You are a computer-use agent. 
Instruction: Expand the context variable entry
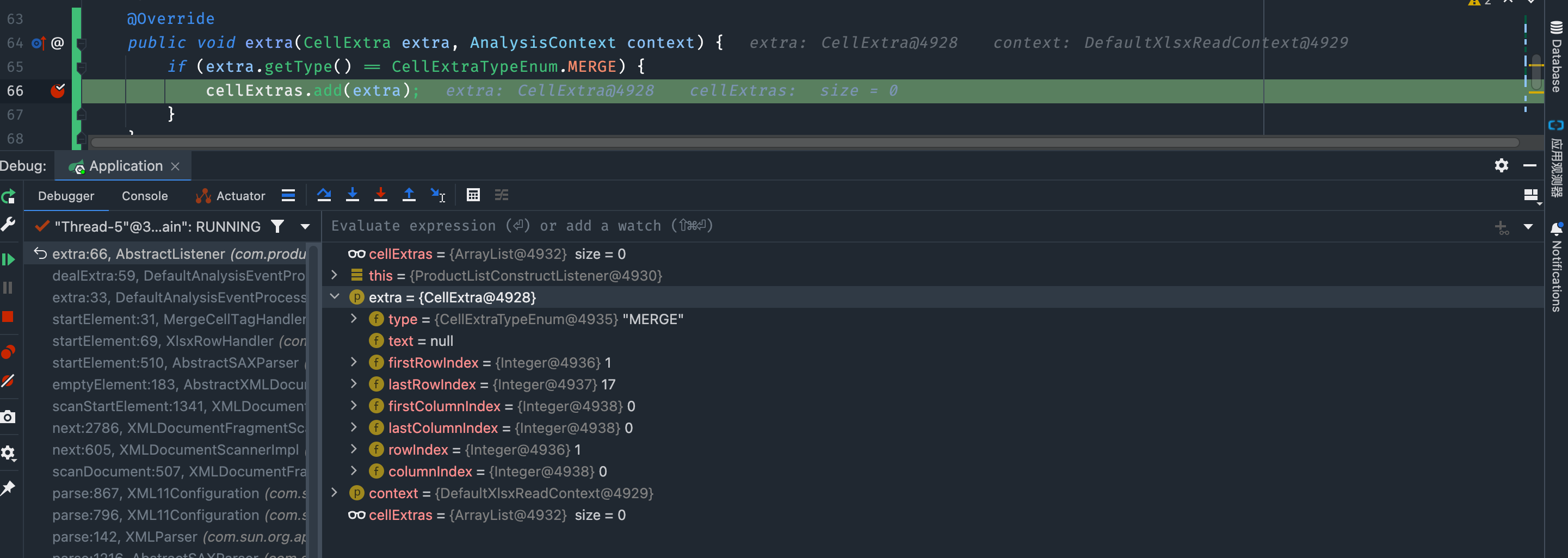point(335,493)
